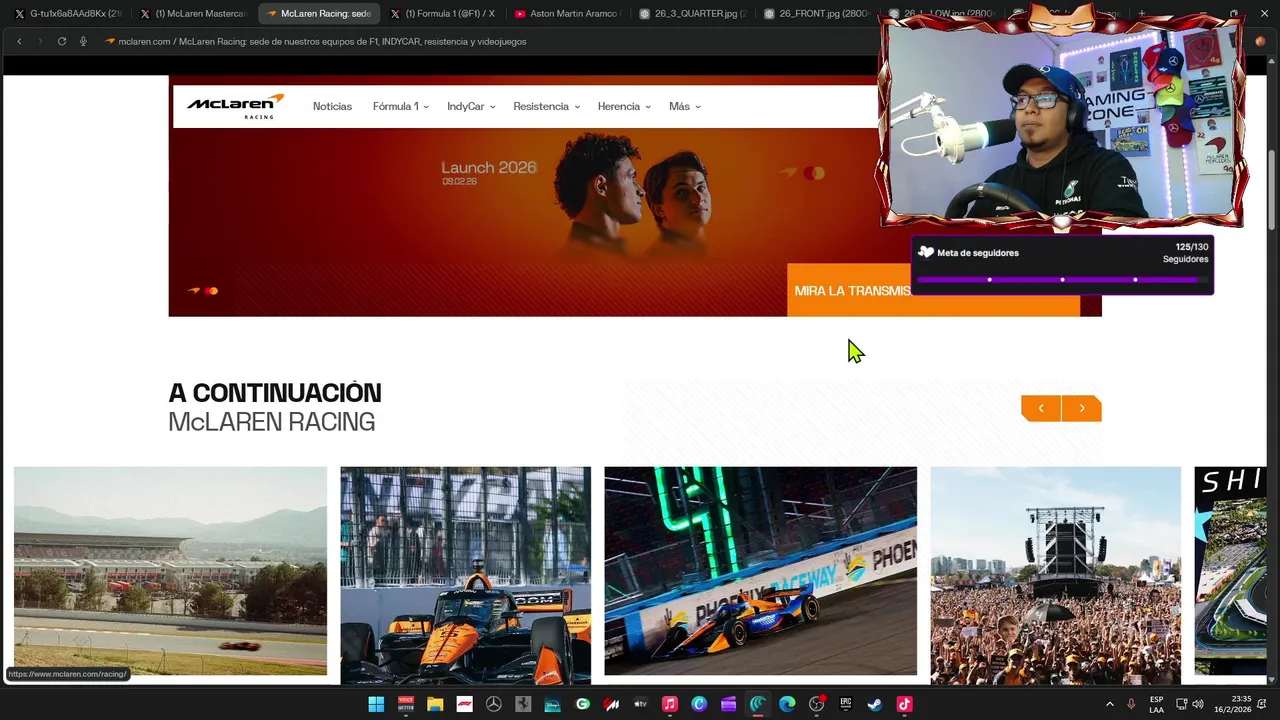Click the system tray microphone icon

tap(1131, 704)
